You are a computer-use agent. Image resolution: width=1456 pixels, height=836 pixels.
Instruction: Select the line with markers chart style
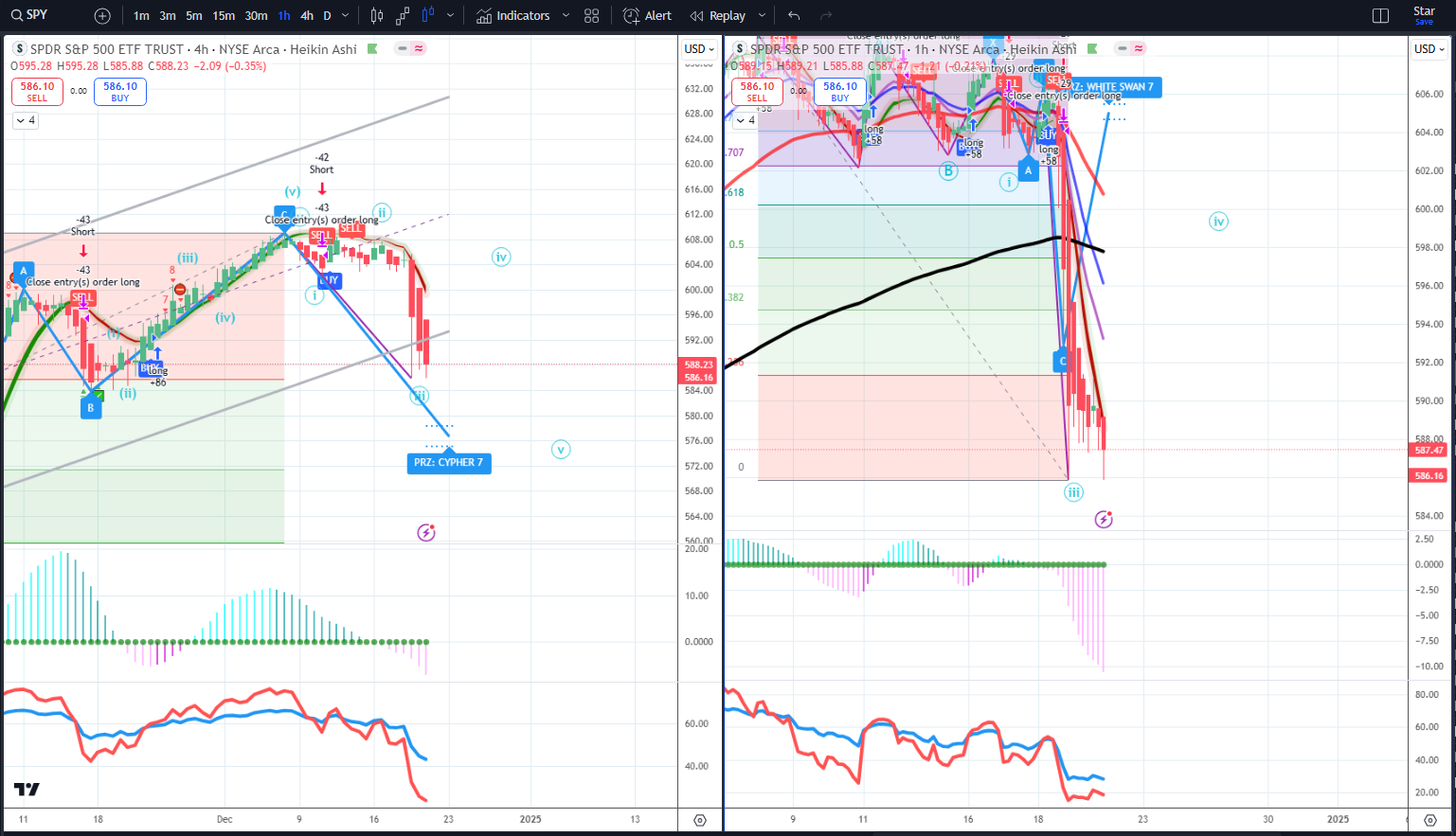403,16
